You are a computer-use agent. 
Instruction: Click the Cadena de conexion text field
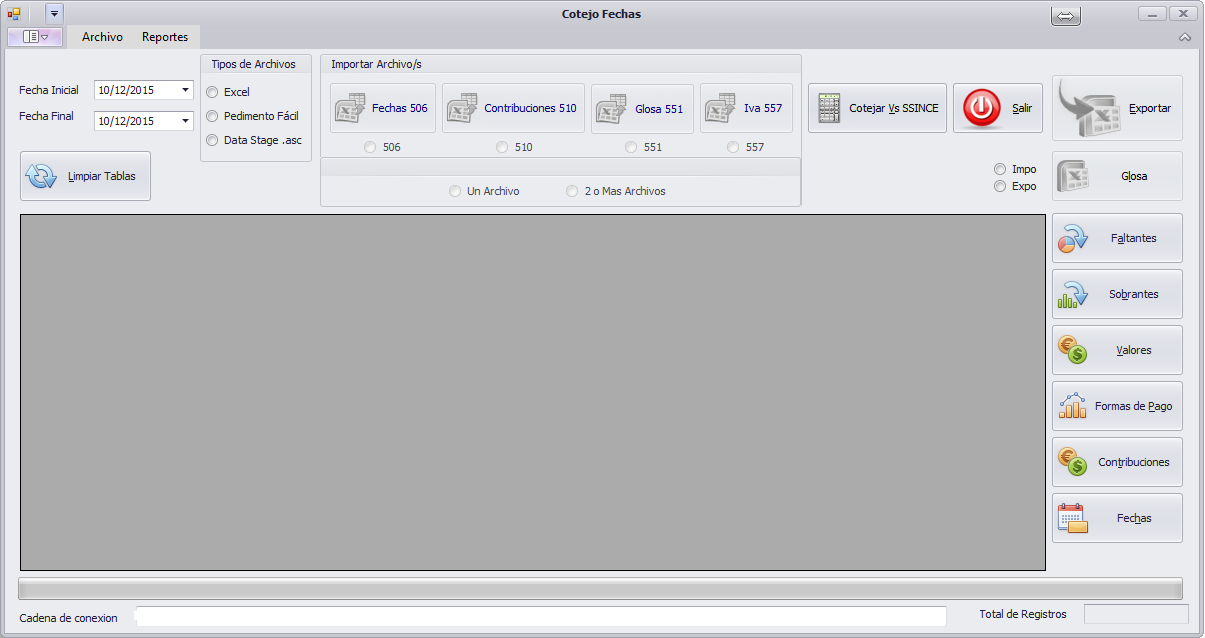point(540,617)
